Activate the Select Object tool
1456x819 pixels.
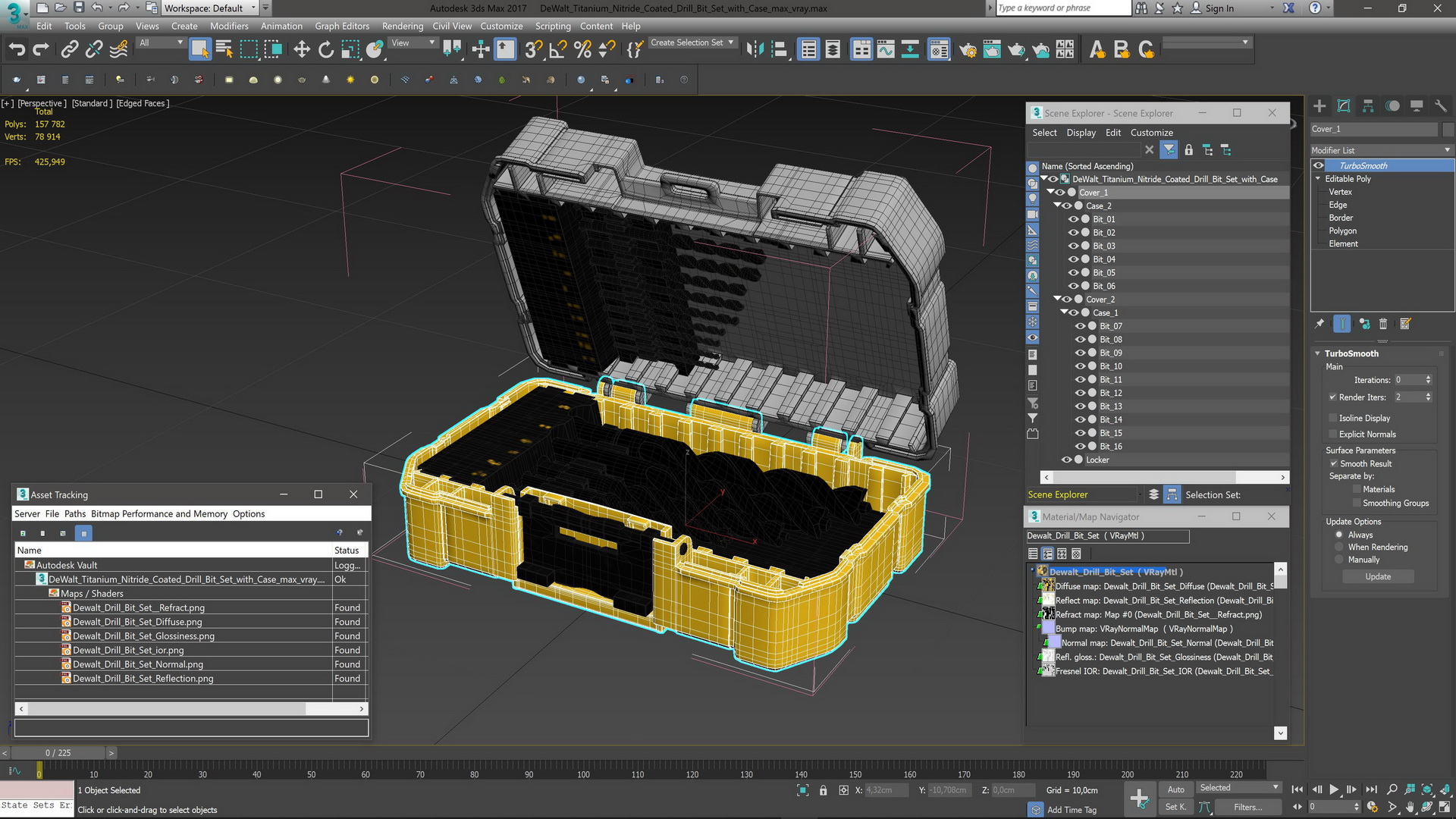pyautogui.click(x=199, y=50)
